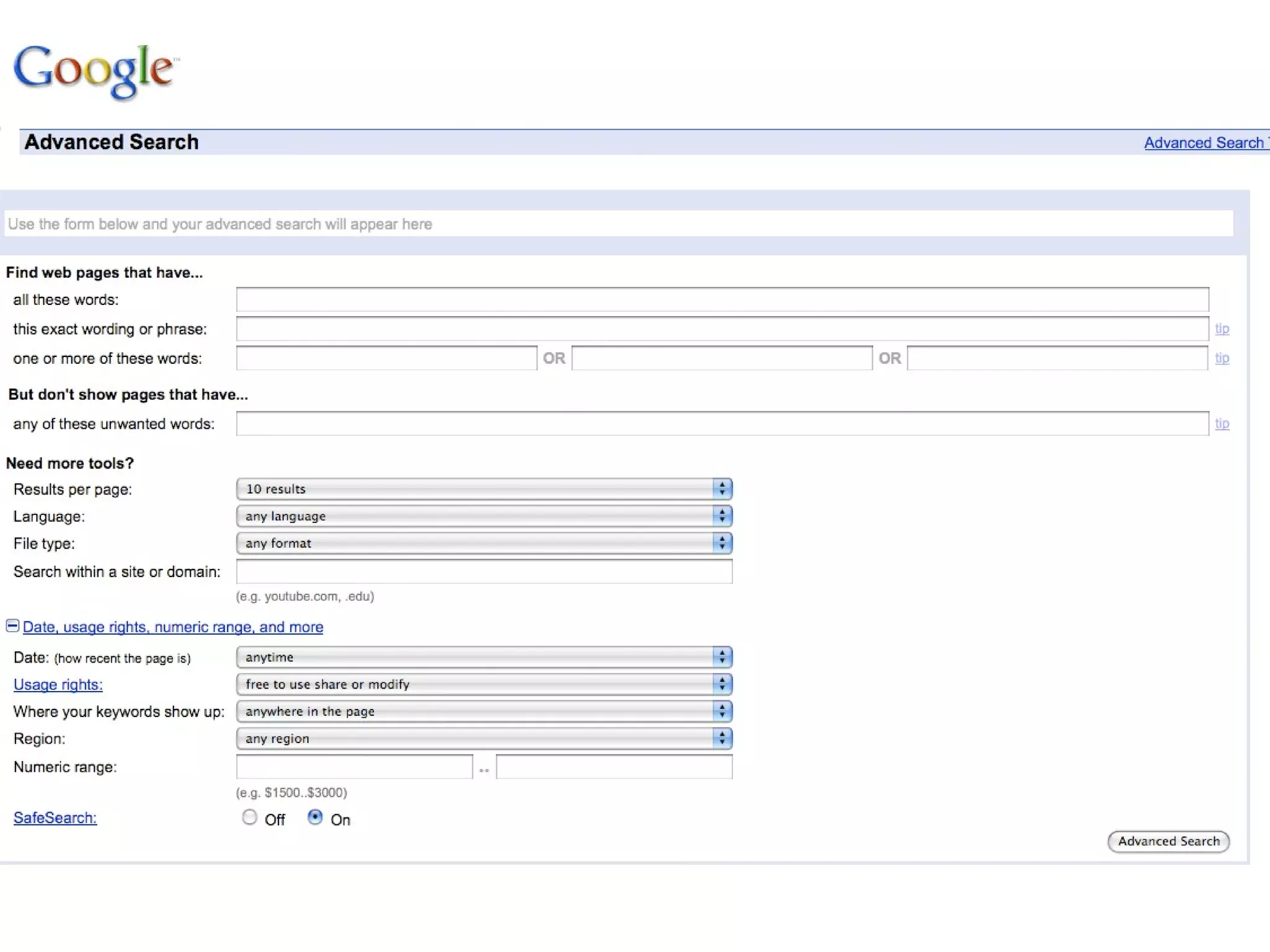Click first Numeric range input box
Viewport: 1270px width, 952px height.
354,767
